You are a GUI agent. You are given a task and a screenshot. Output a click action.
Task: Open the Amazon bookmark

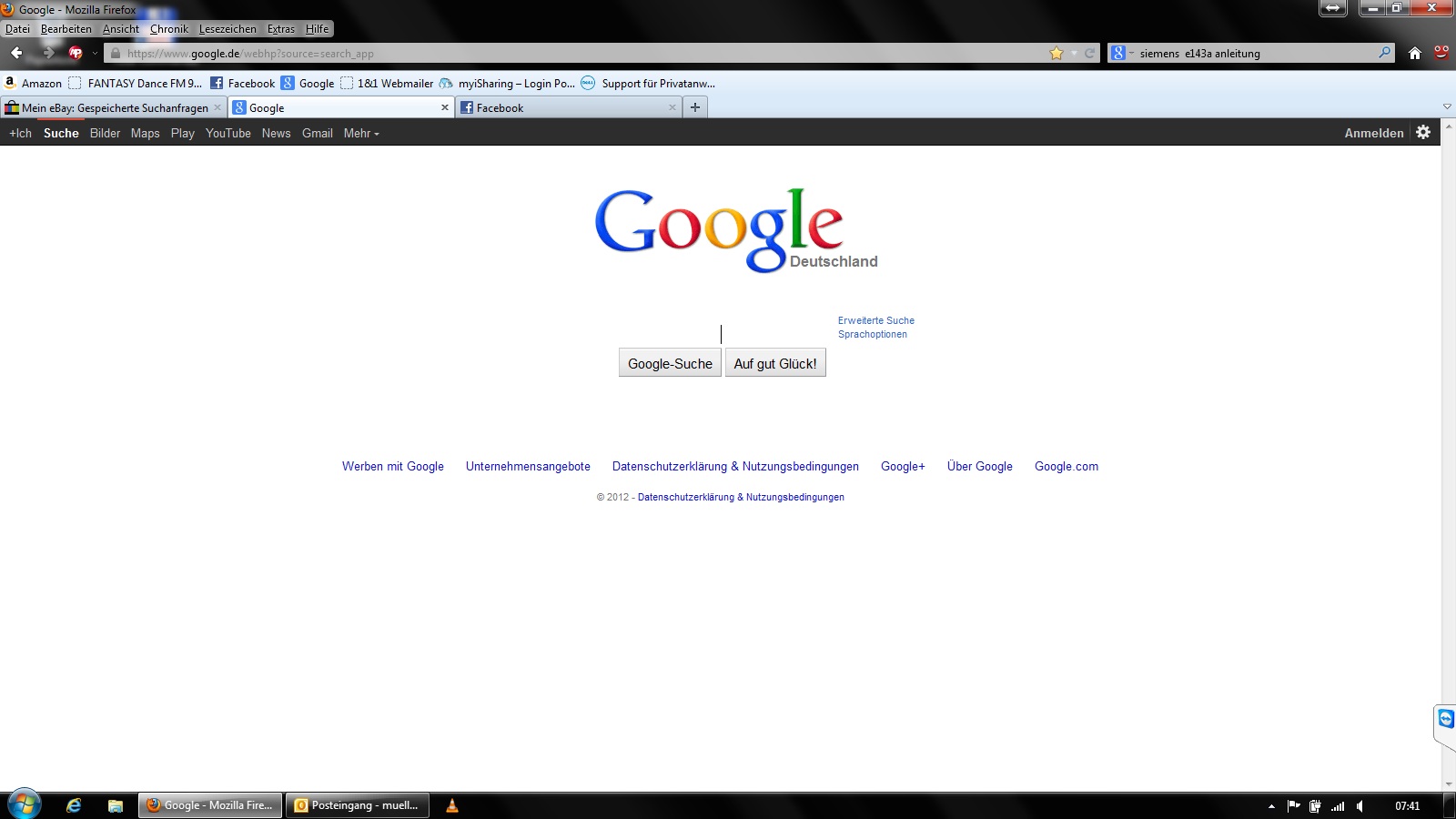coord(34,83)
